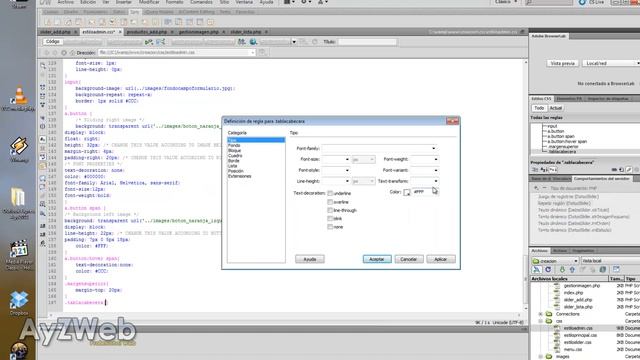This screenshot has height=360, width=640.
Task: Click the Aceptar button
Action: coord(377,259)
